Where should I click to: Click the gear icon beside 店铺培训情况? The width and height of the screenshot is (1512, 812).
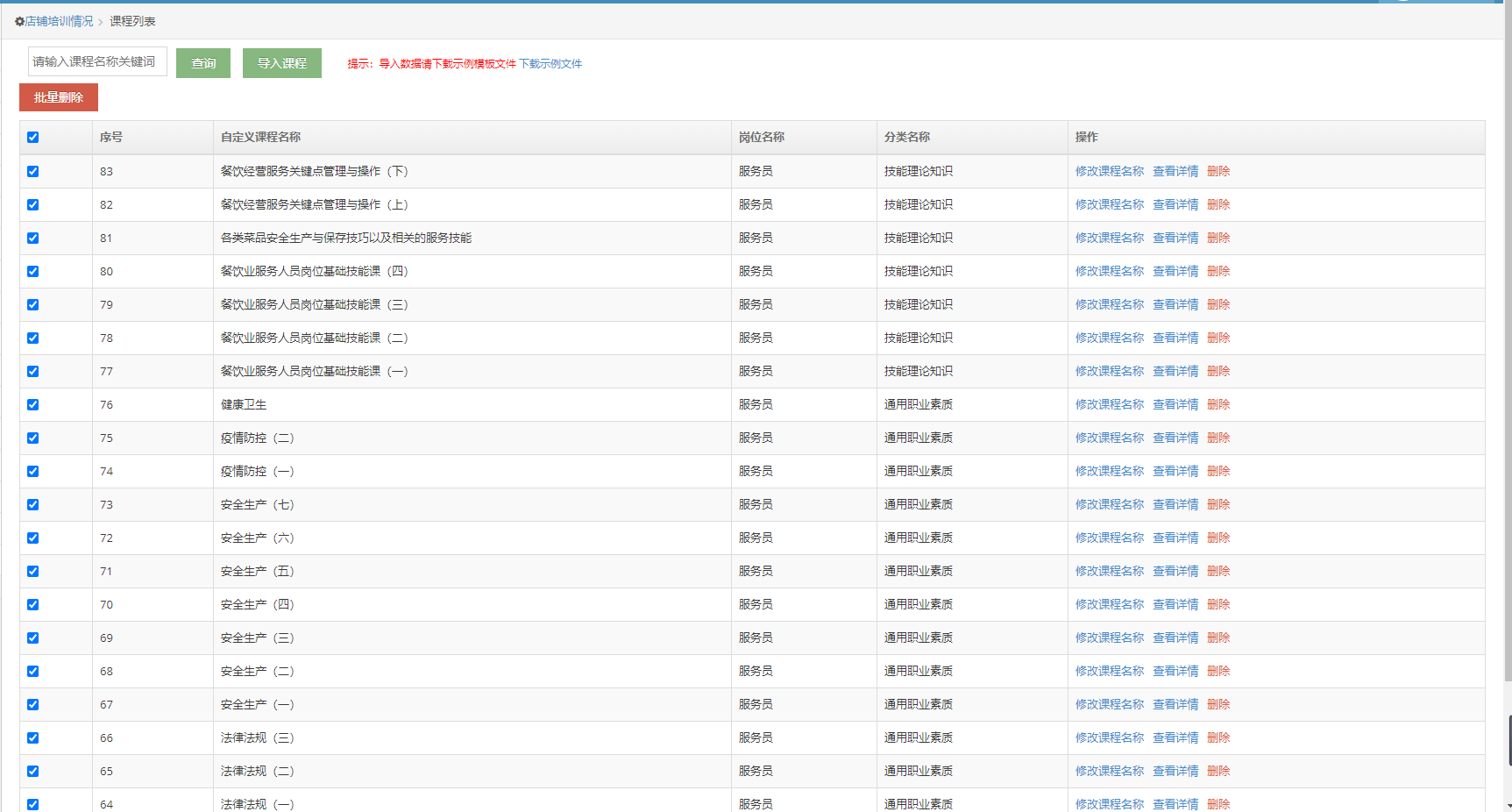19,22
